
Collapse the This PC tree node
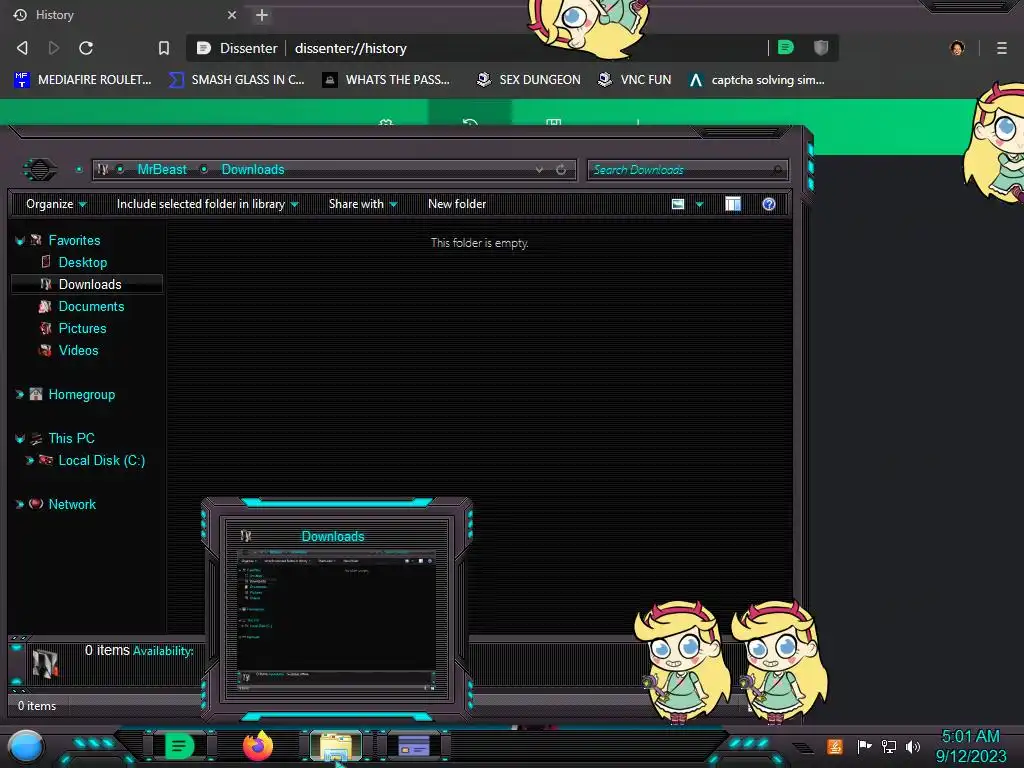pos(20,439)
